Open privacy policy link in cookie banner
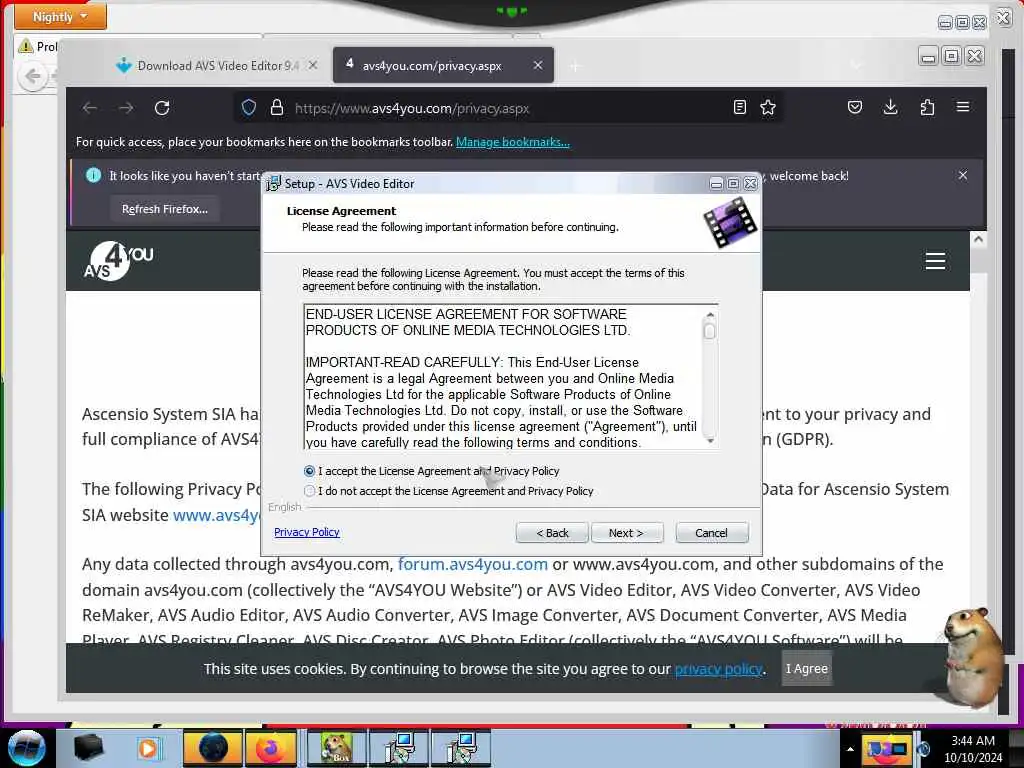 (718, 669)
